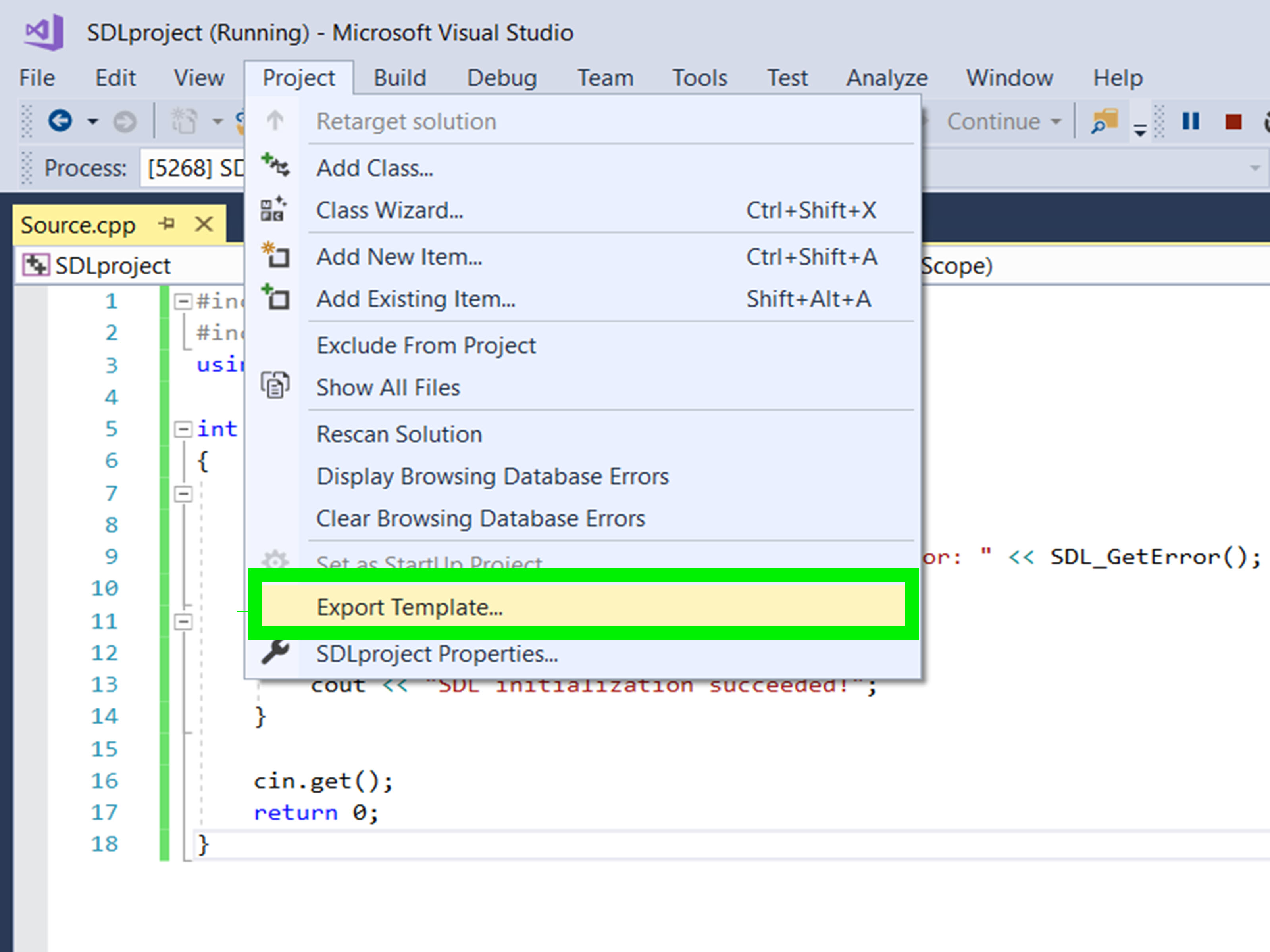Open the Debug menu
The image size is (1270, 952).
[502, 78]
